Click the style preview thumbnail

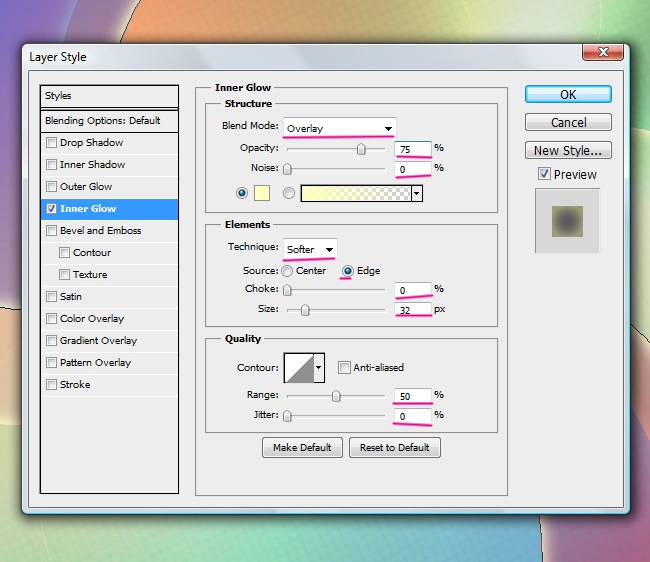click(x=567, y=222)
